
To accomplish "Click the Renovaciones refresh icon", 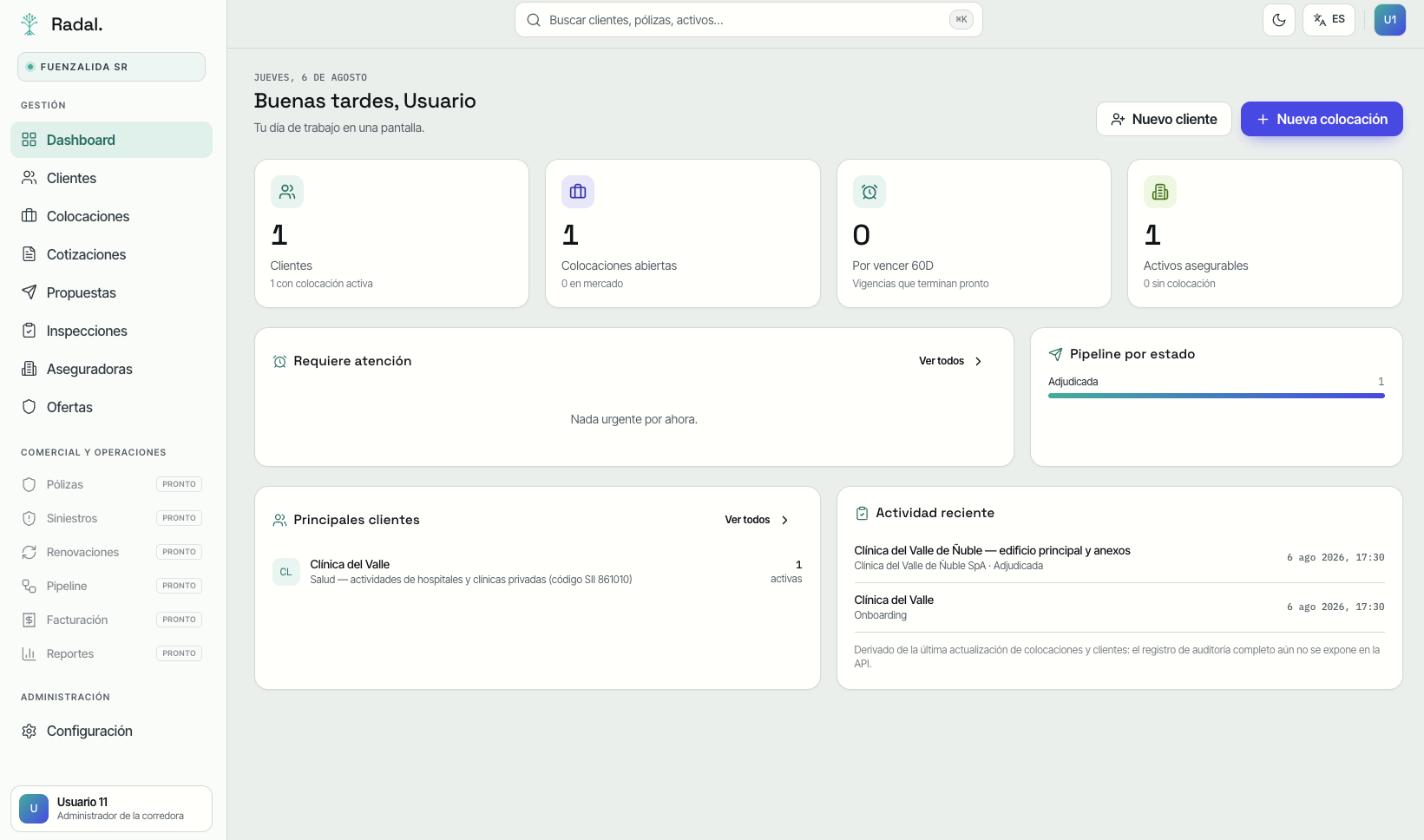I will (30, 552).
